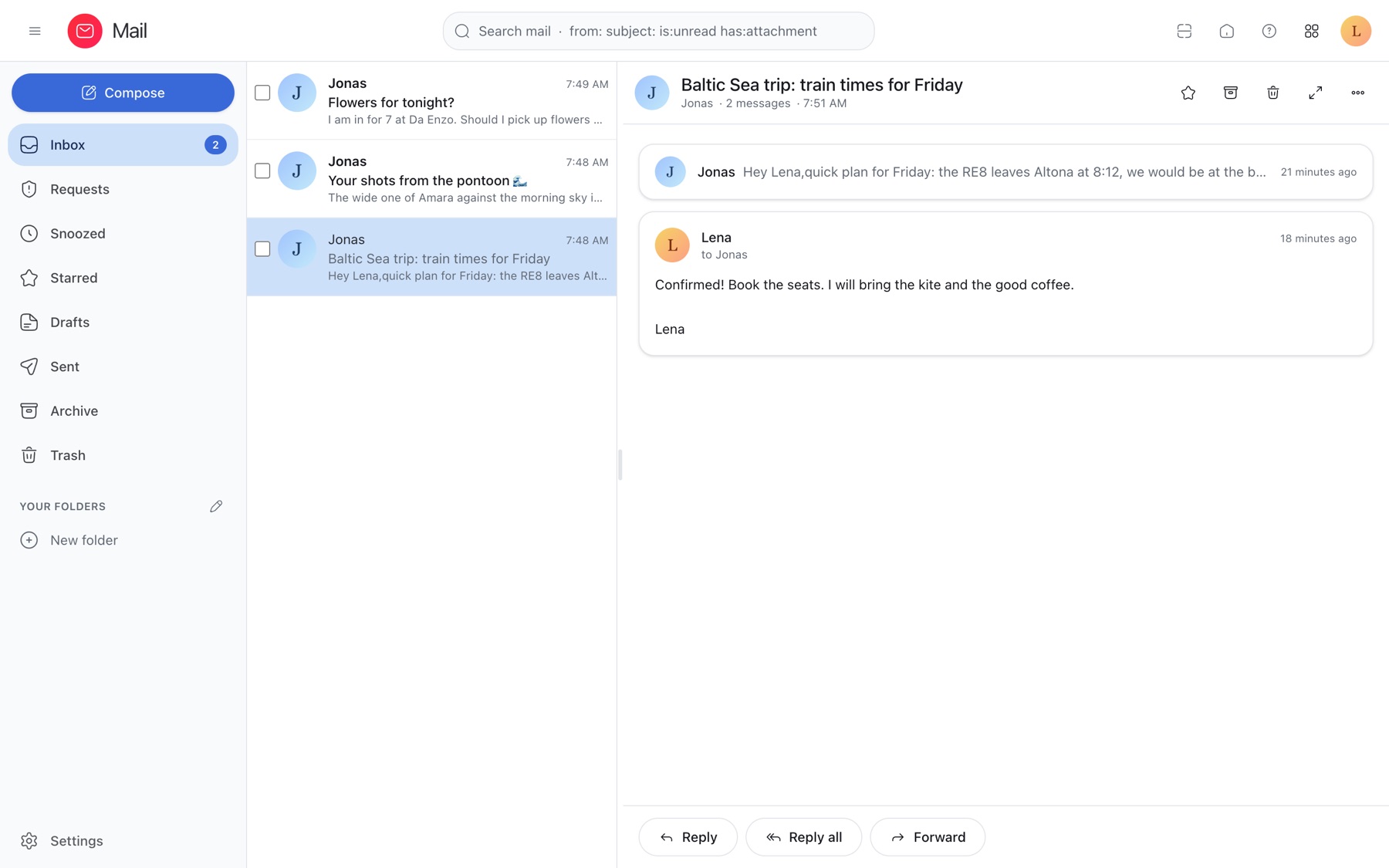Expand conversation to full view
Viewport: 1389px width, 868px height.
pos(1316,93)
